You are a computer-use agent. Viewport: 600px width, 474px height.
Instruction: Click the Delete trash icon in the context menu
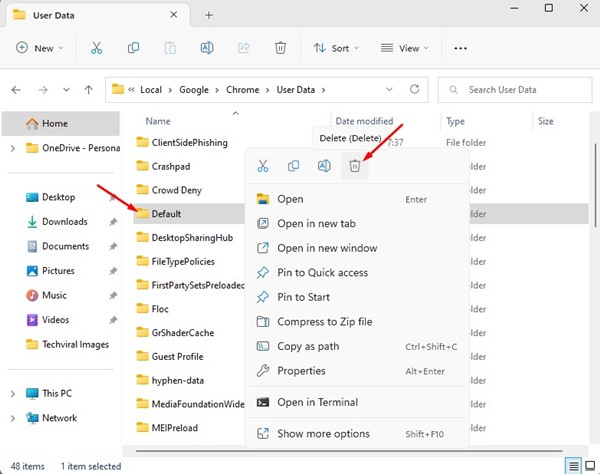point(355,166)
